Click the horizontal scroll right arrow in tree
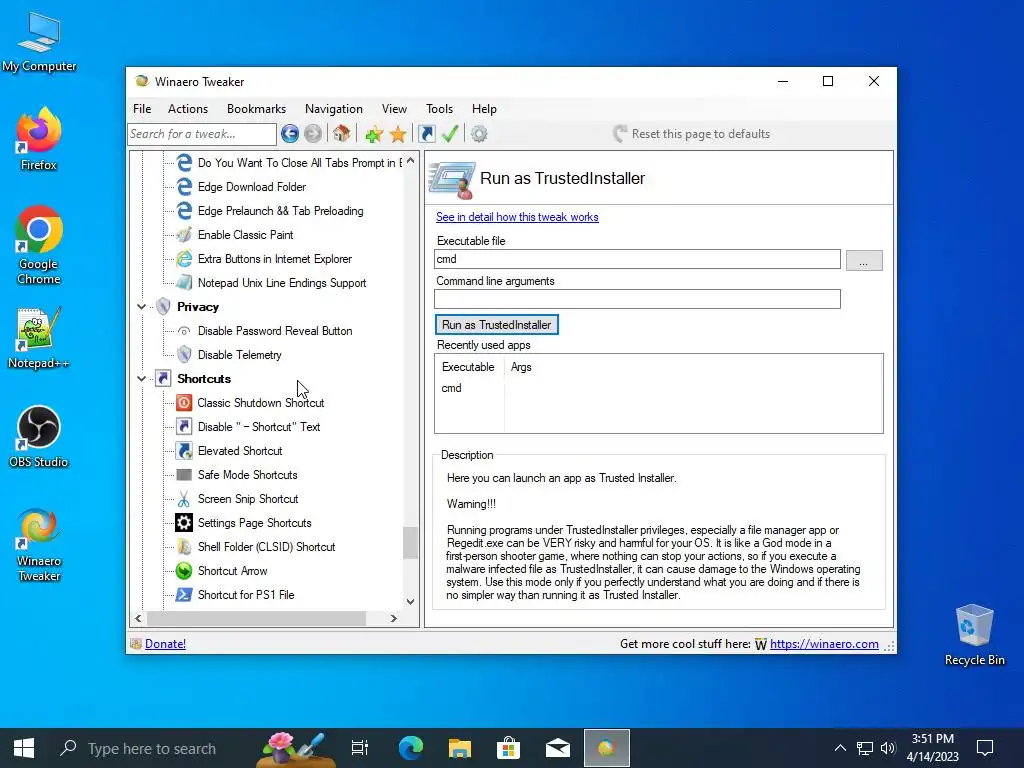 click(393, 618)
